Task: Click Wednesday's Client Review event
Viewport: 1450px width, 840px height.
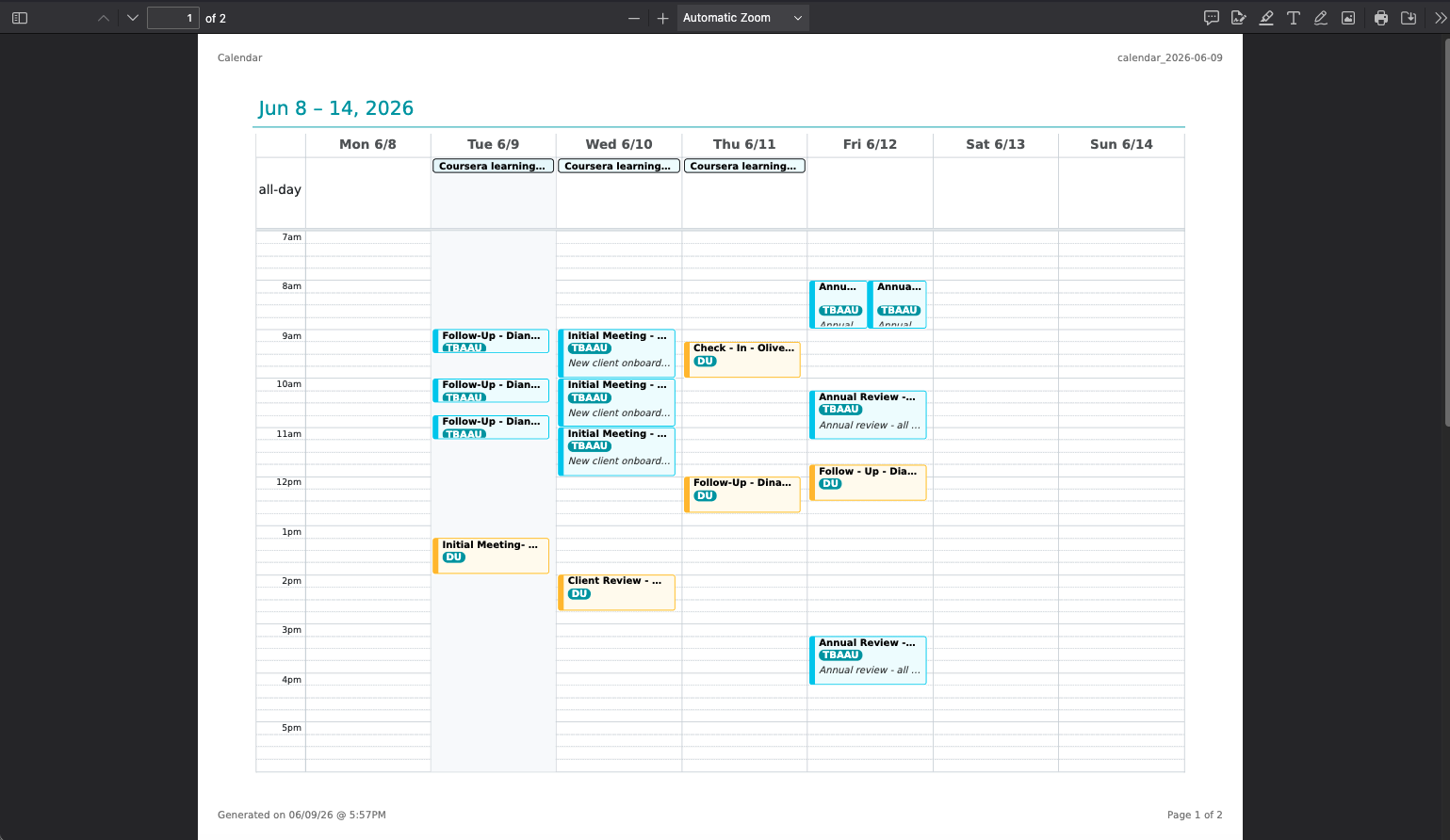Action: pos(616,592)
